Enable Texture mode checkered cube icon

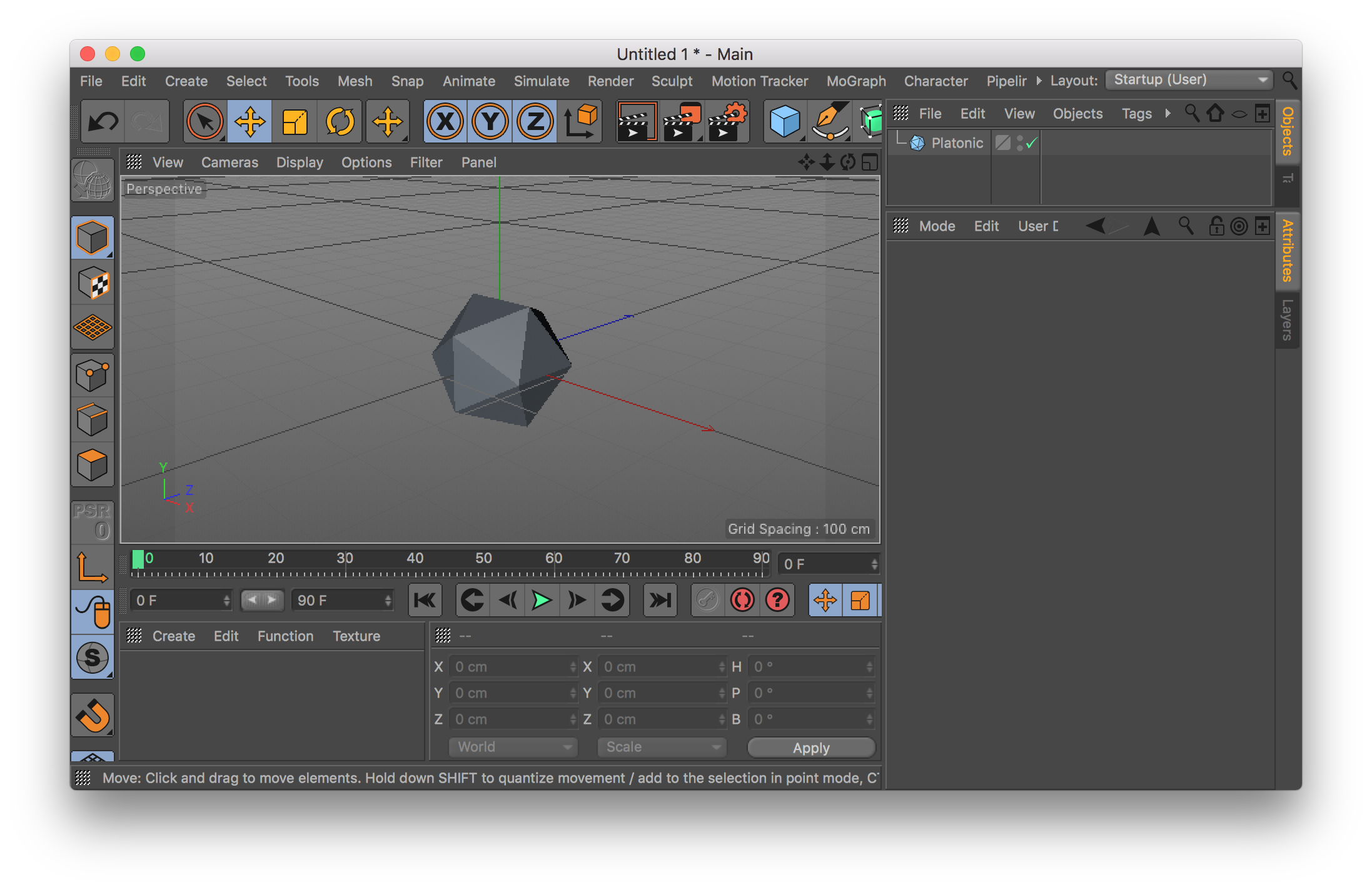coord(93,283)
